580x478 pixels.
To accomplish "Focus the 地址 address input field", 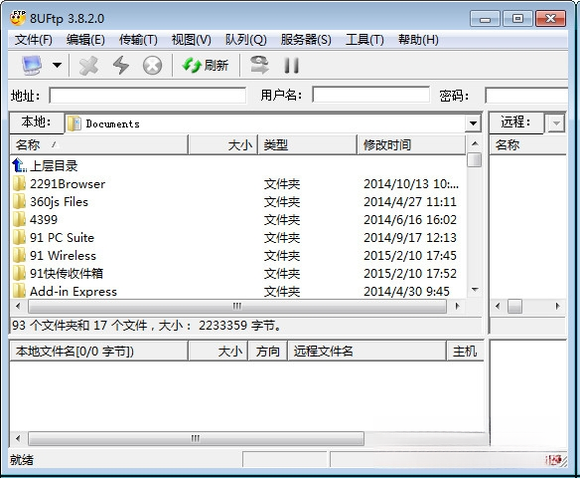I will point(148,95).
